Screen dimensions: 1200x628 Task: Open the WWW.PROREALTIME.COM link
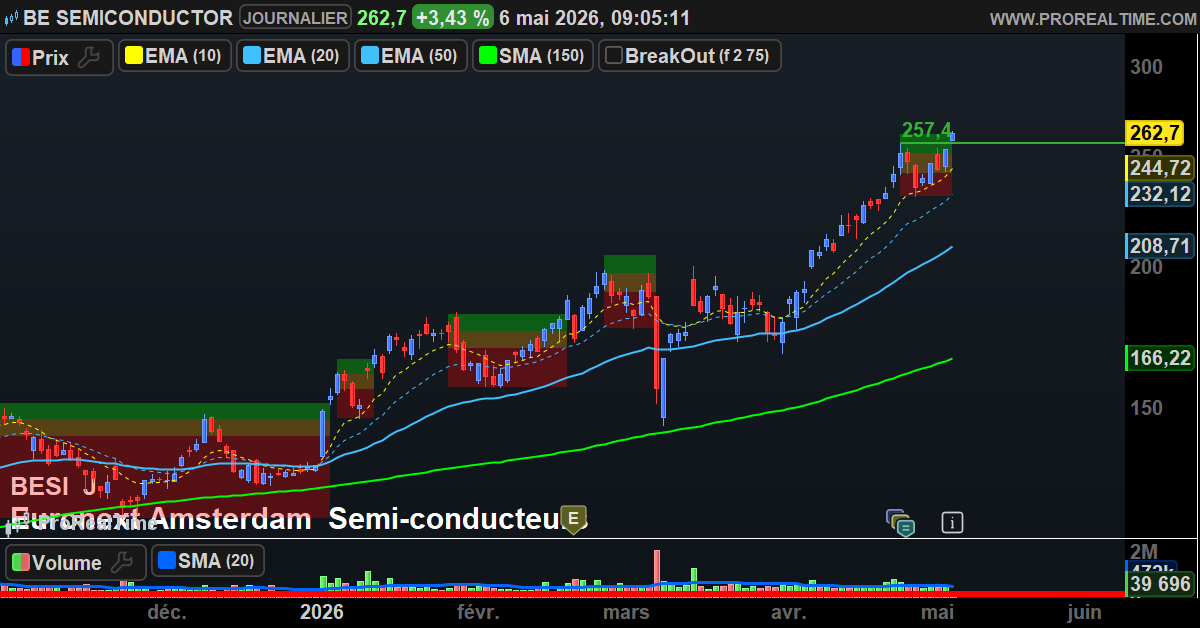1092,19
